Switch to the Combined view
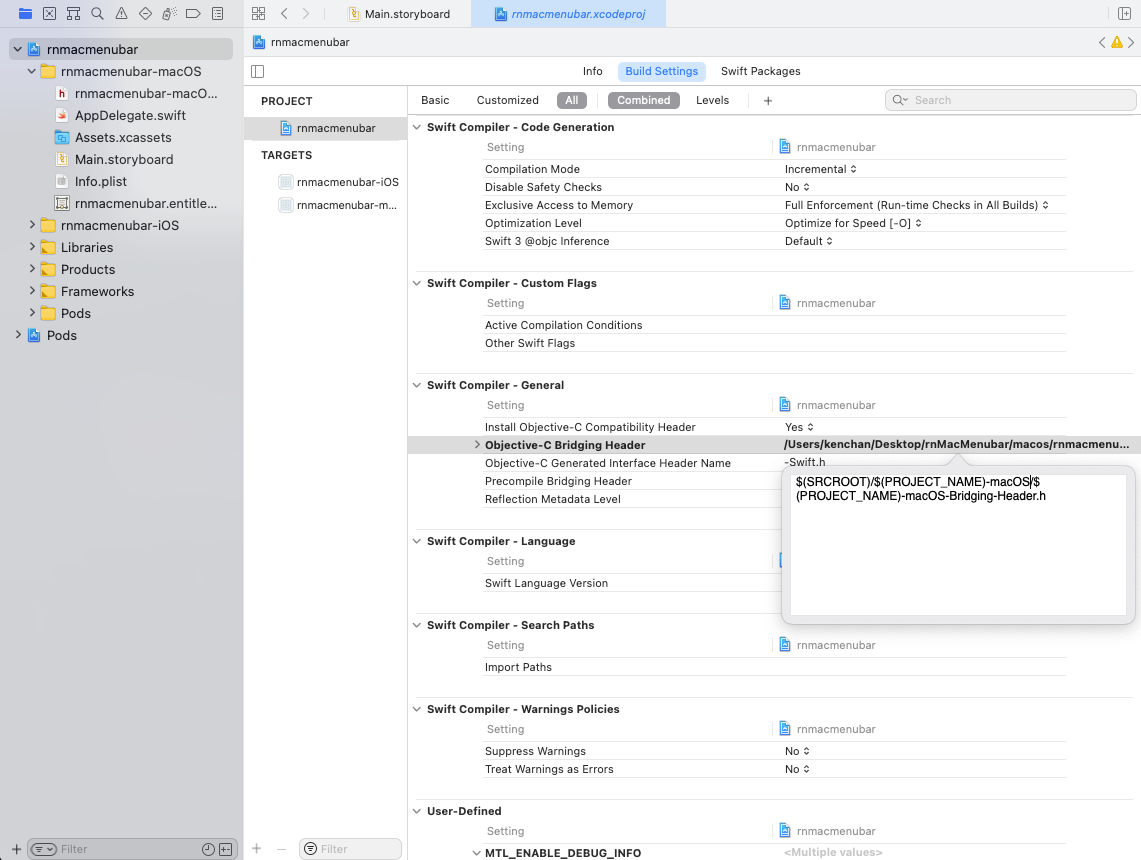The height and width of the screenshot is (860, 1141). point(644,100)
